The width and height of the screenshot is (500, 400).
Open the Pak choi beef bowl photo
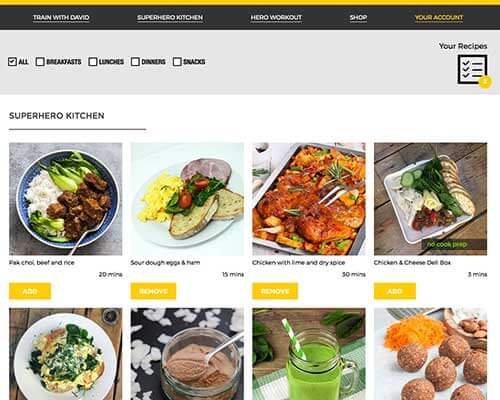(66, 199)
